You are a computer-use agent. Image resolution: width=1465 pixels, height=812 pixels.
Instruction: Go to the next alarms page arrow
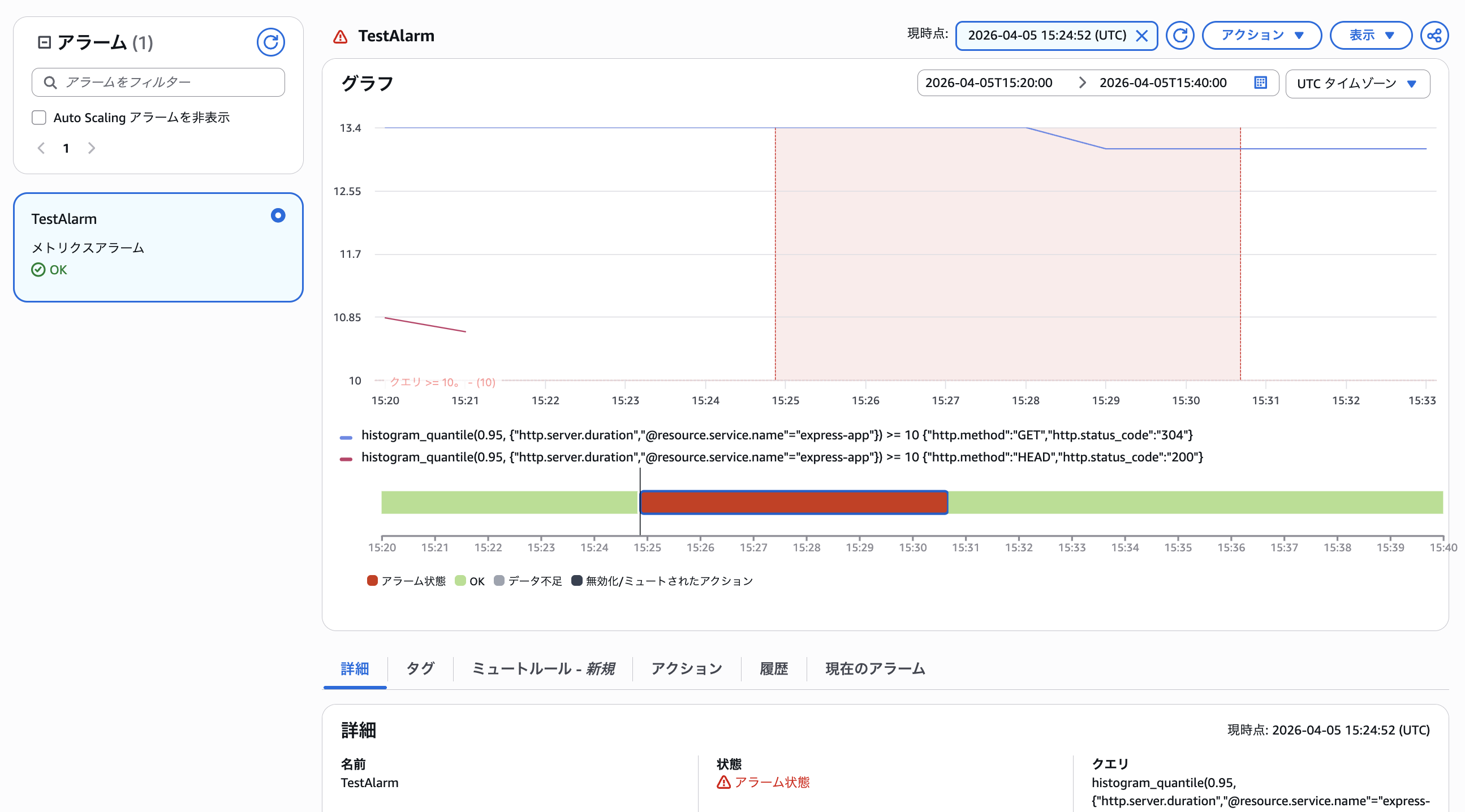click(92, 148)
